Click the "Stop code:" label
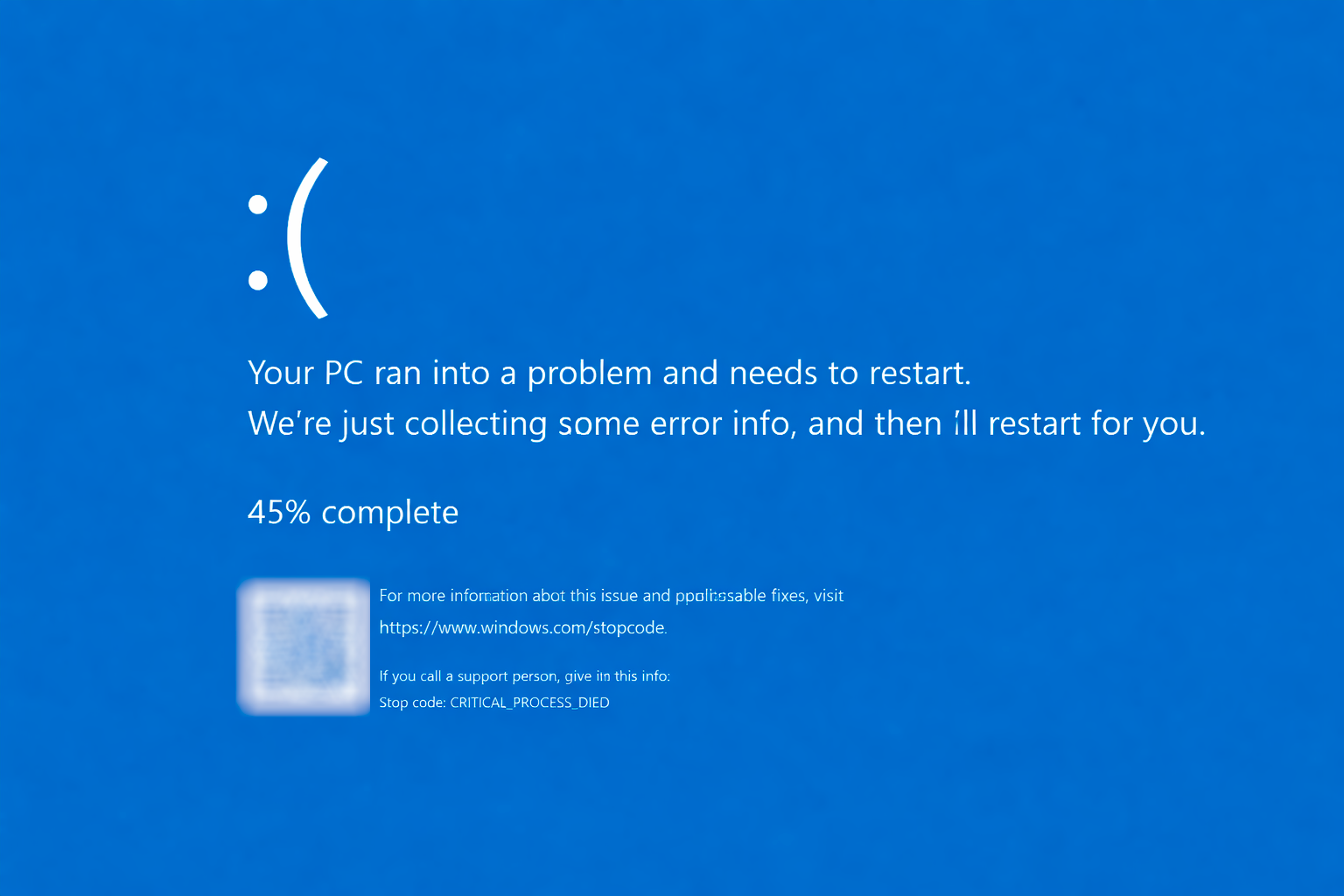The height and width of the screenshot is (896, 1344). tap(412, 703)
